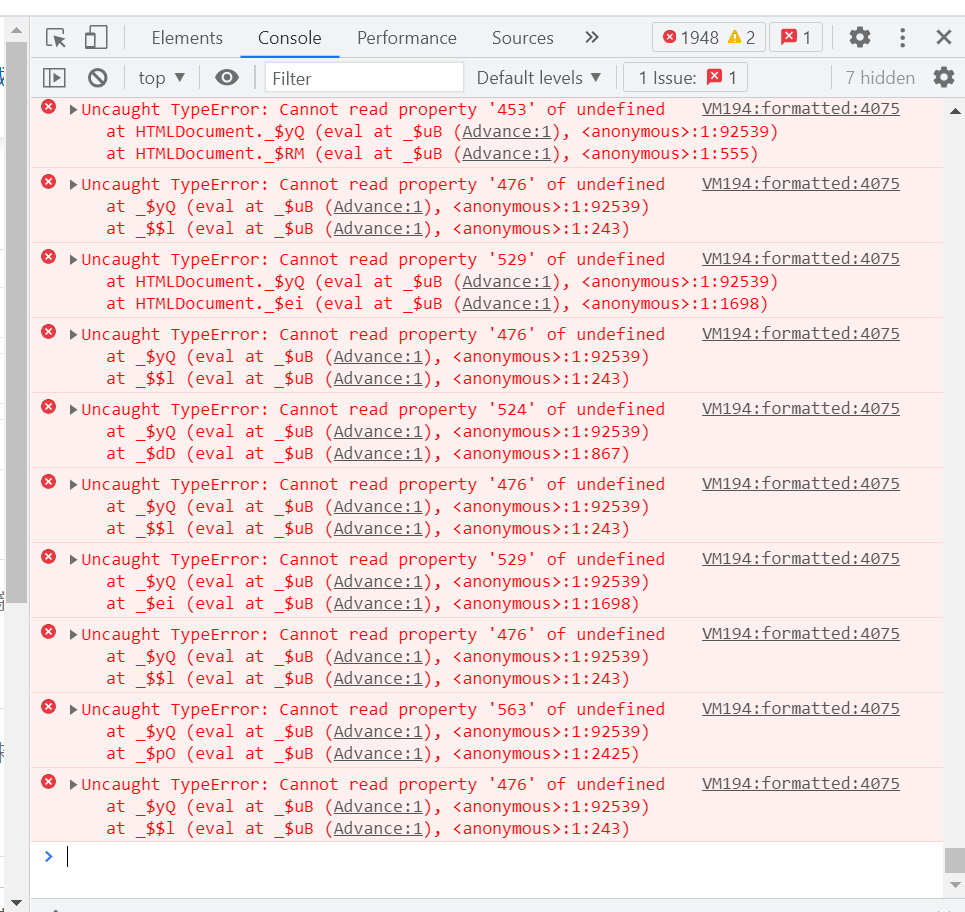Click the error icon of the '563' error
965x912 pixels.
coord(49,706)
